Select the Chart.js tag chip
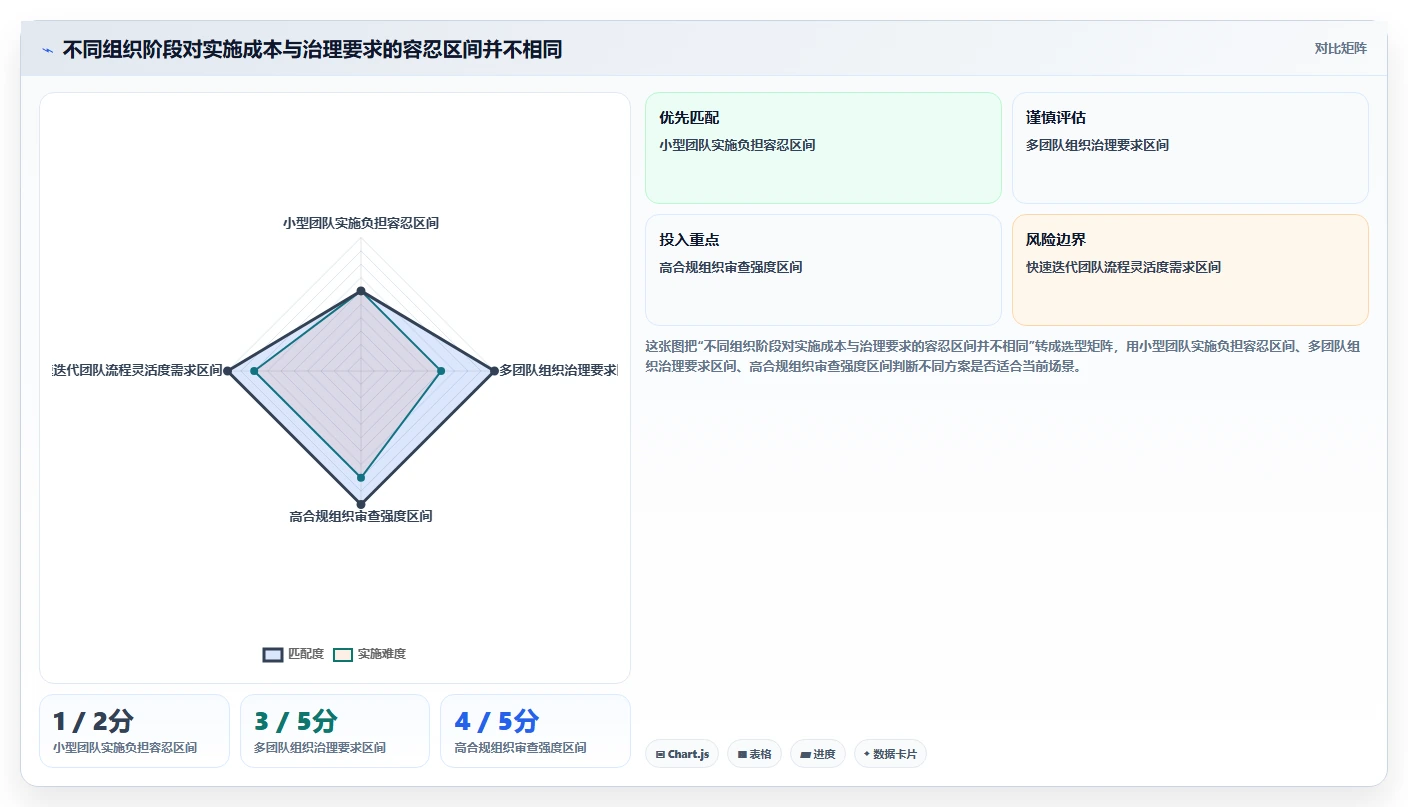1408x807 pixels. tap(681, 754)
